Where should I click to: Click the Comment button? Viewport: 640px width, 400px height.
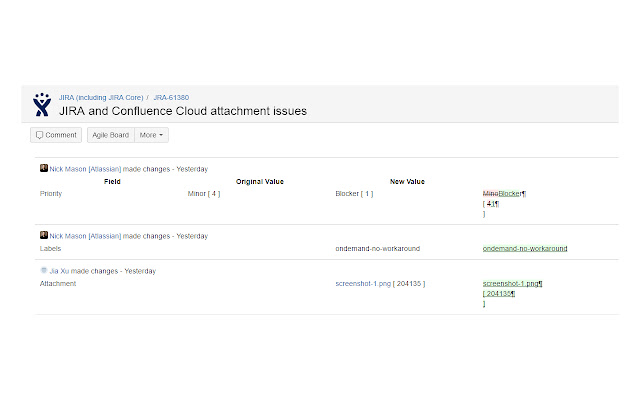(x=56, y=135)
